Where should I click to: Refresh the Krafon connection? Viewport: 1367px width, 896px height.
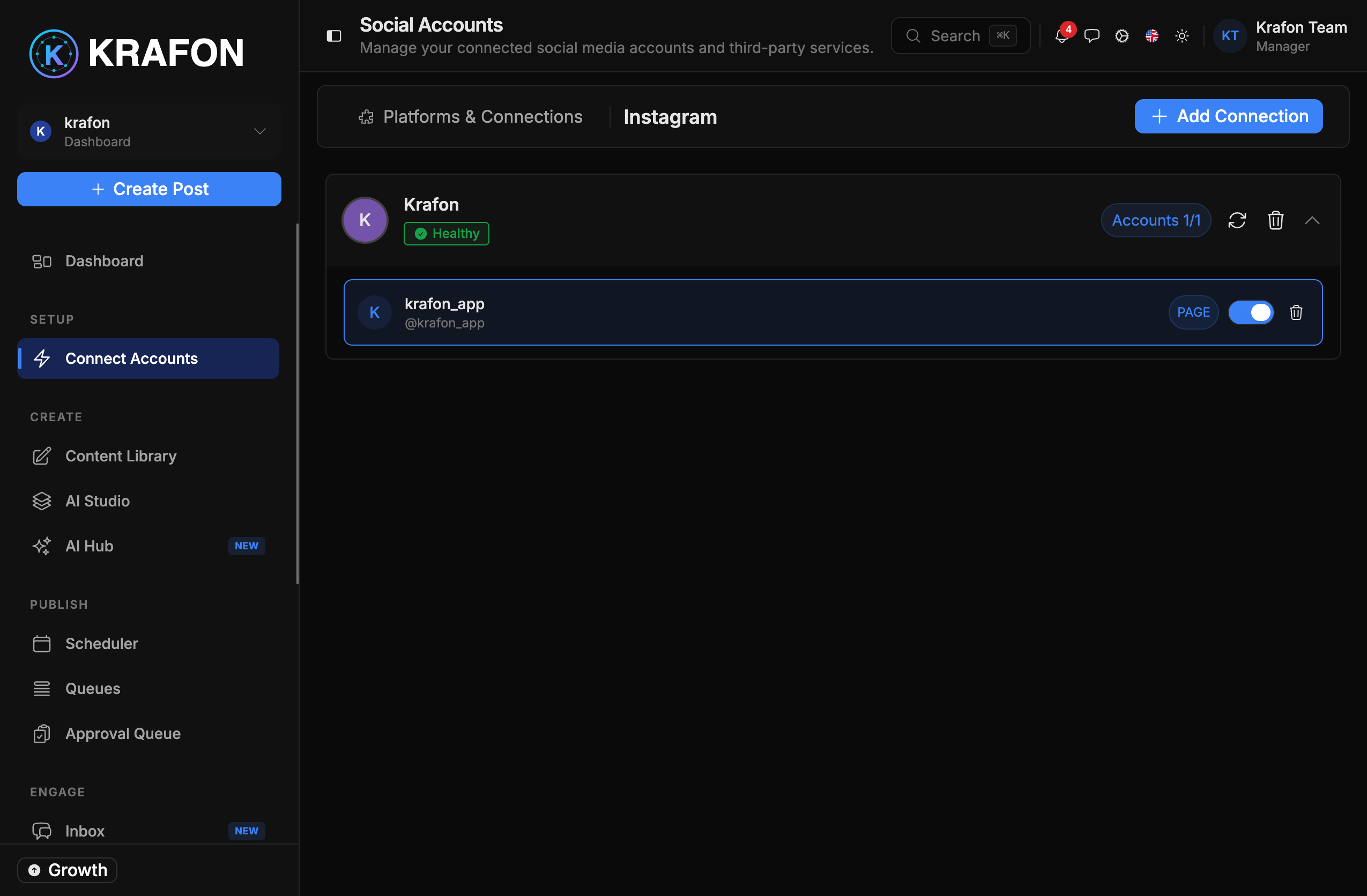(1237, 220)
